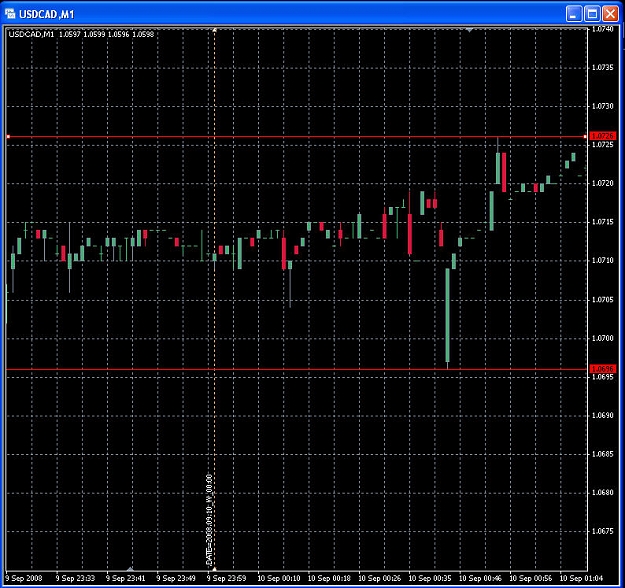Click the 1.0715 price scale label
The width and height of the screenshot is (625, 588).
coord(602,222)
